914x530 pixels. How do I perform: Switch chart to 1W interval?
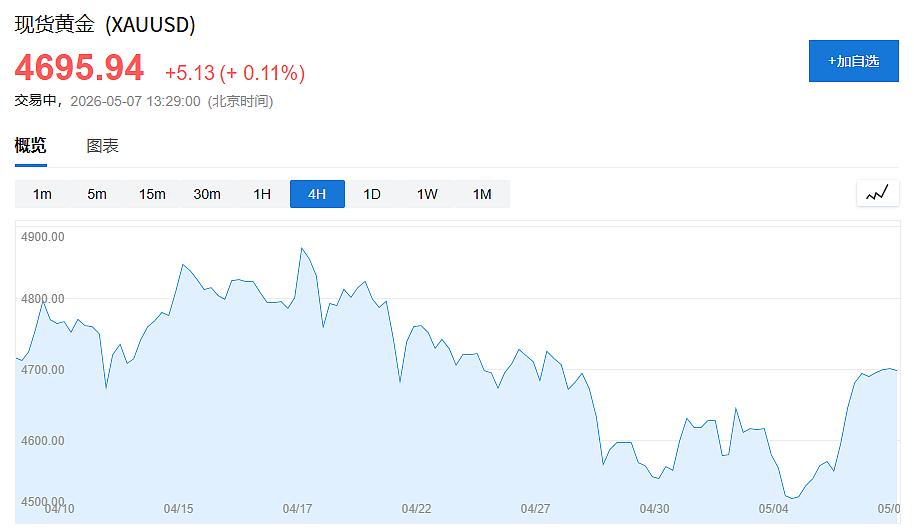(x=427, y=194)
